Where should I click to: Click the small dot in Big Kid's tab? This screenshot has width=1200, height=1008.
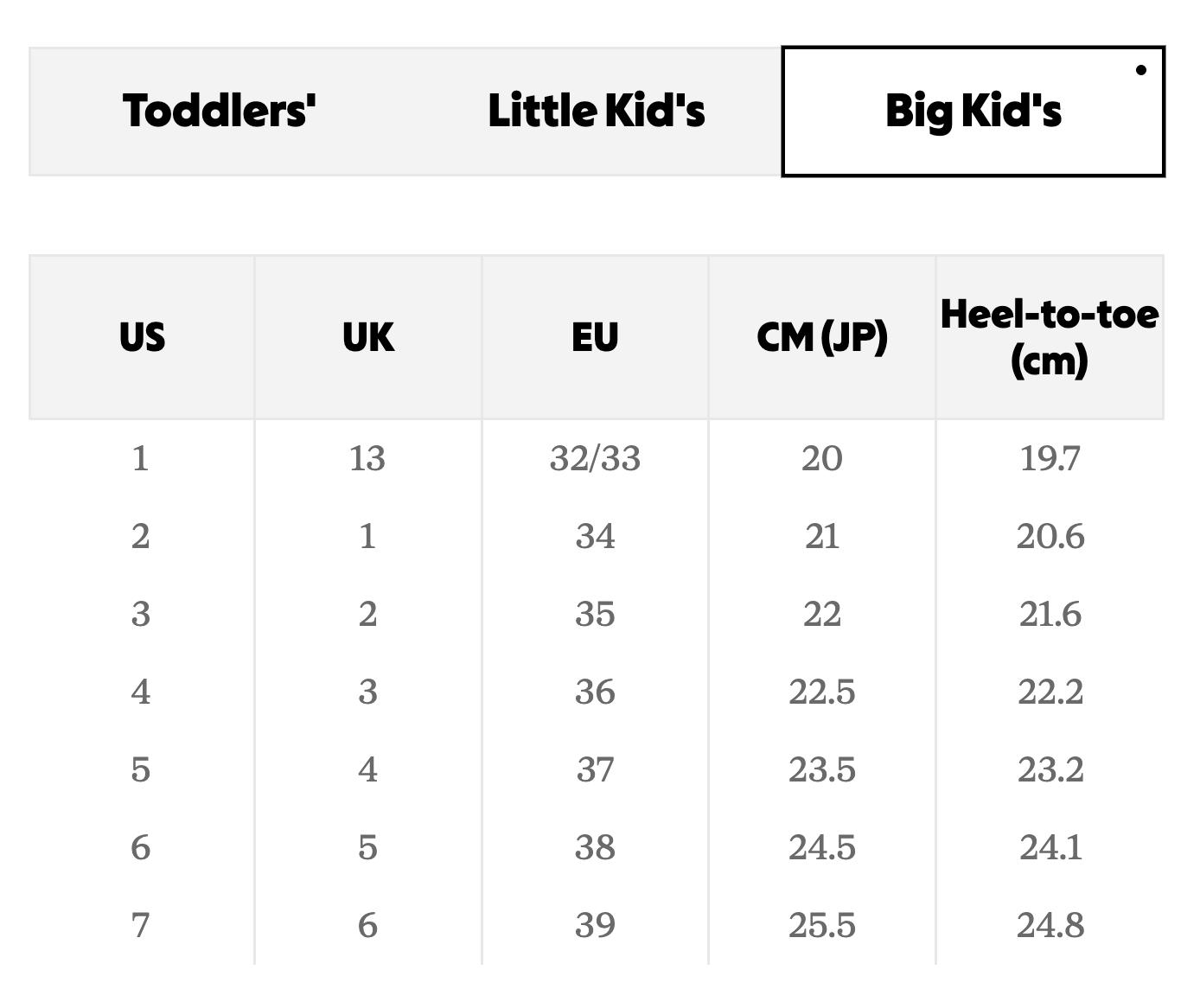coord(1141,70)
